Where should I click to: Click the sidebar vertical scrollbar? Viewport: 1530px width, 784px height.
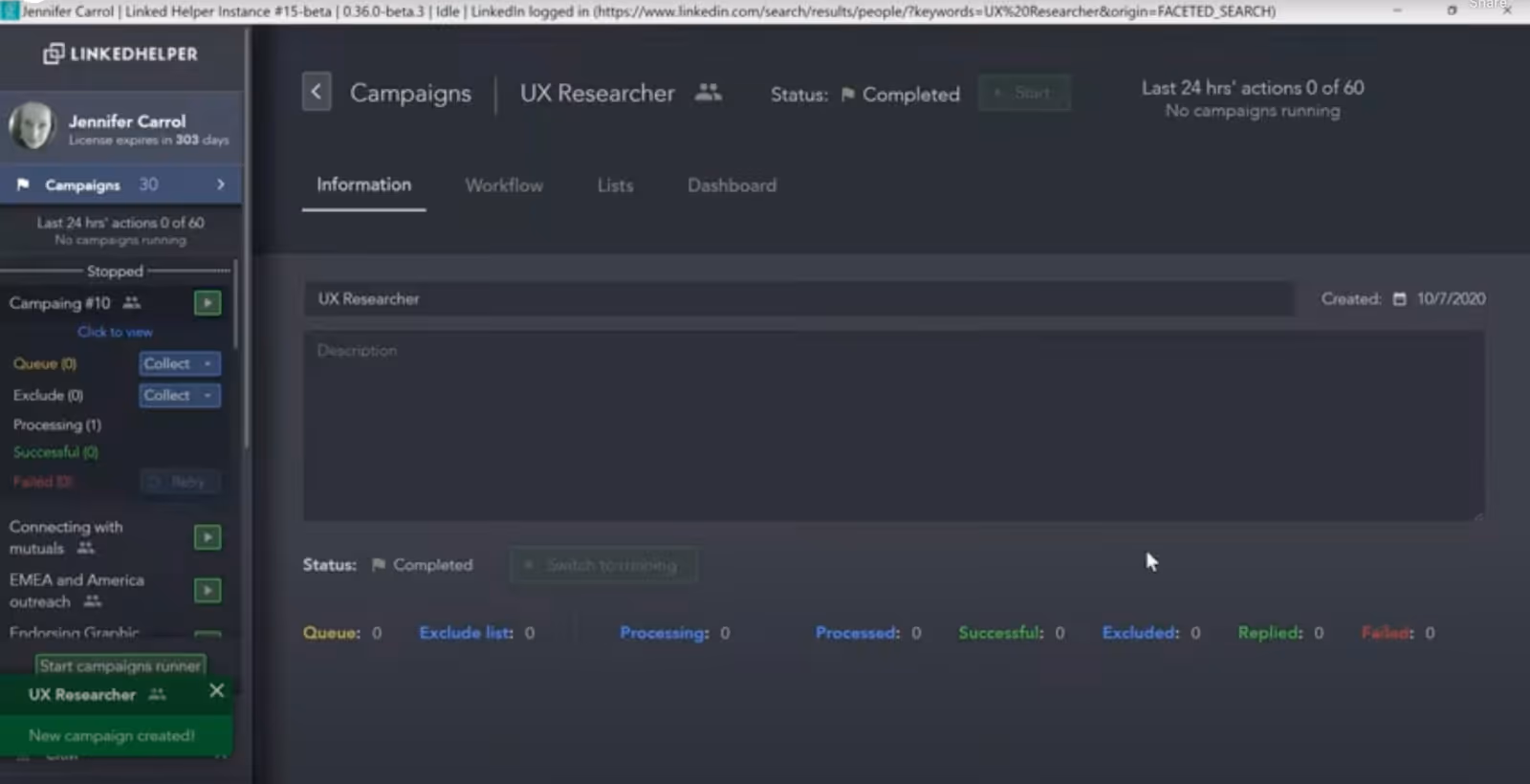tap(247, 239)
